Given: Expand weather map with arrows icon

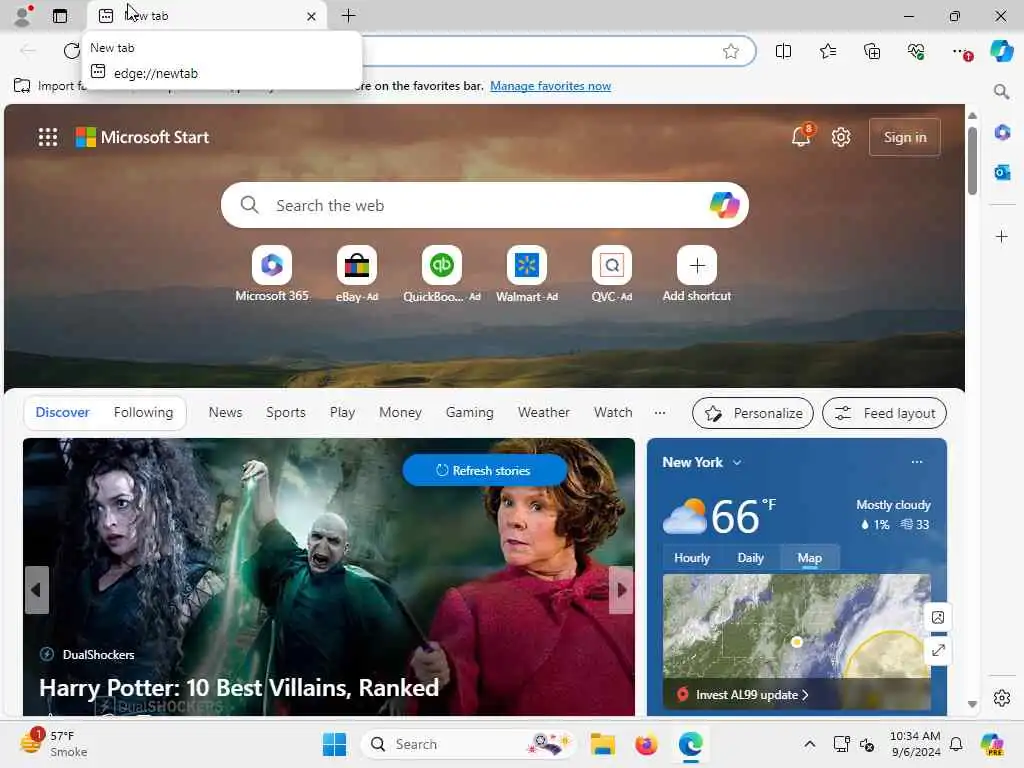Looking at the screenshot, I should (938, 650).
